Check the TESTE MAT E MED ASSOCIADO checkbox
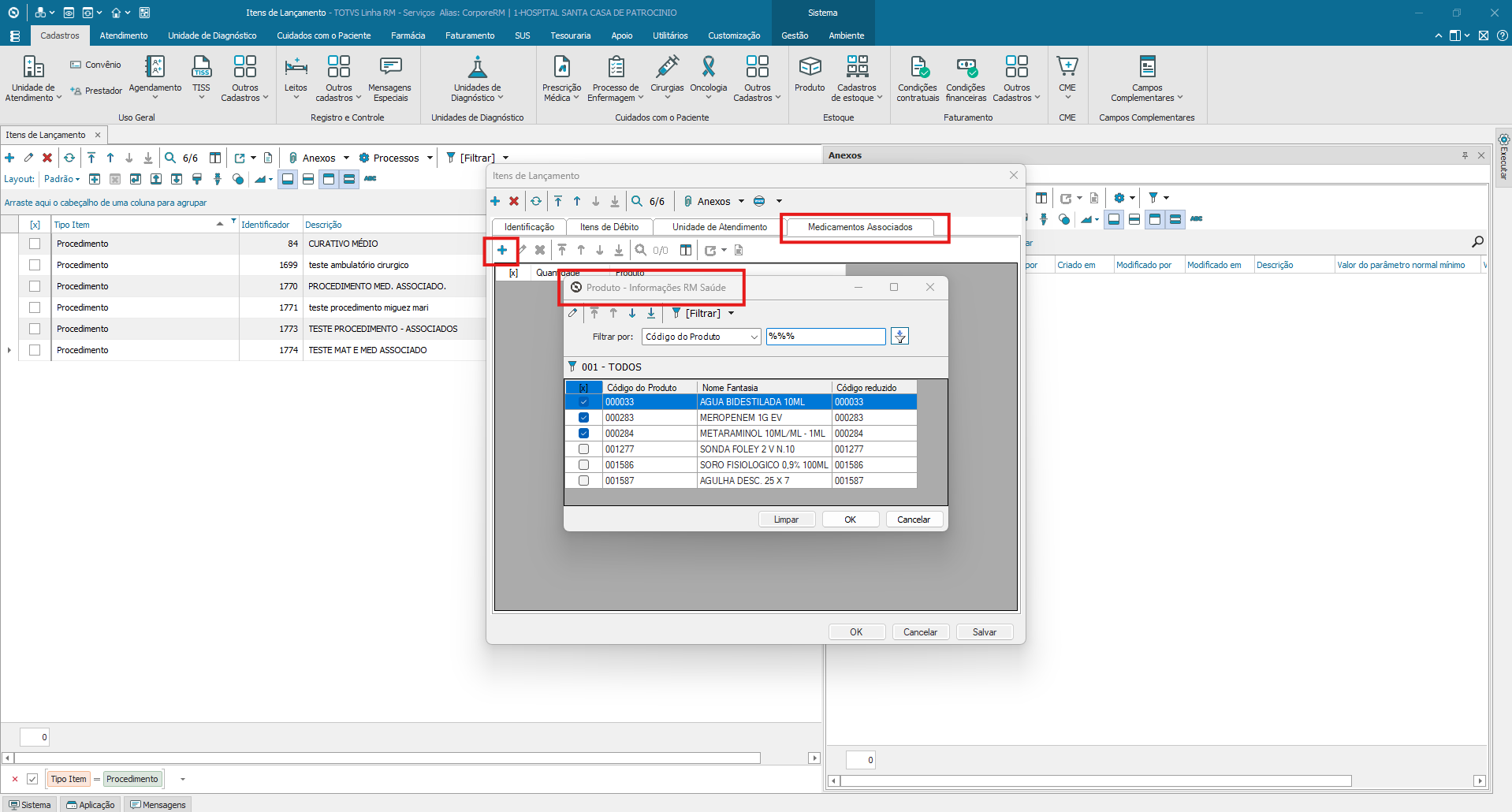 coord(35,350)
